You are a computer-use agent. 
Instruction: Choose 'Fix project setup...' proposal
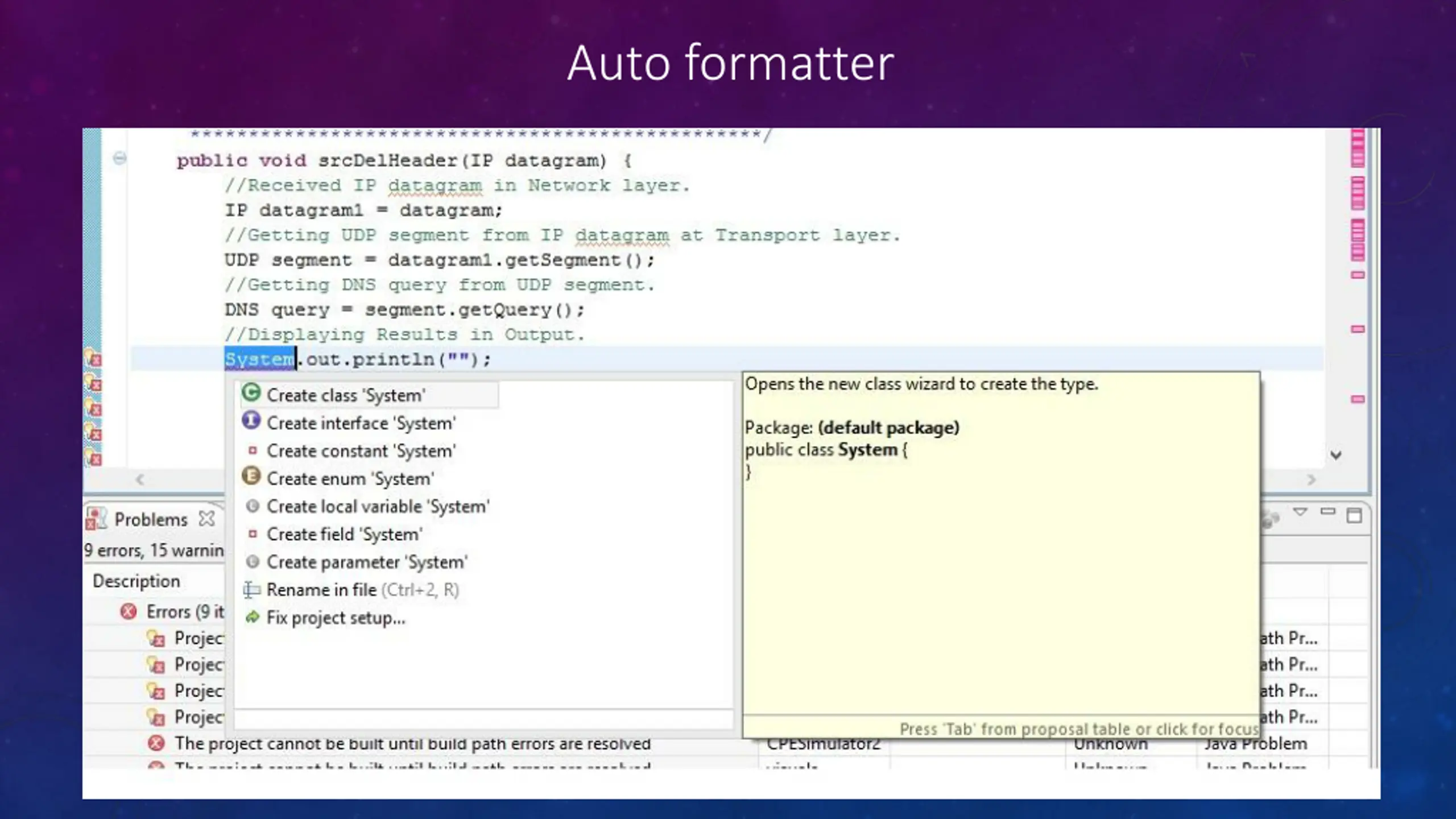click(336, 618)
